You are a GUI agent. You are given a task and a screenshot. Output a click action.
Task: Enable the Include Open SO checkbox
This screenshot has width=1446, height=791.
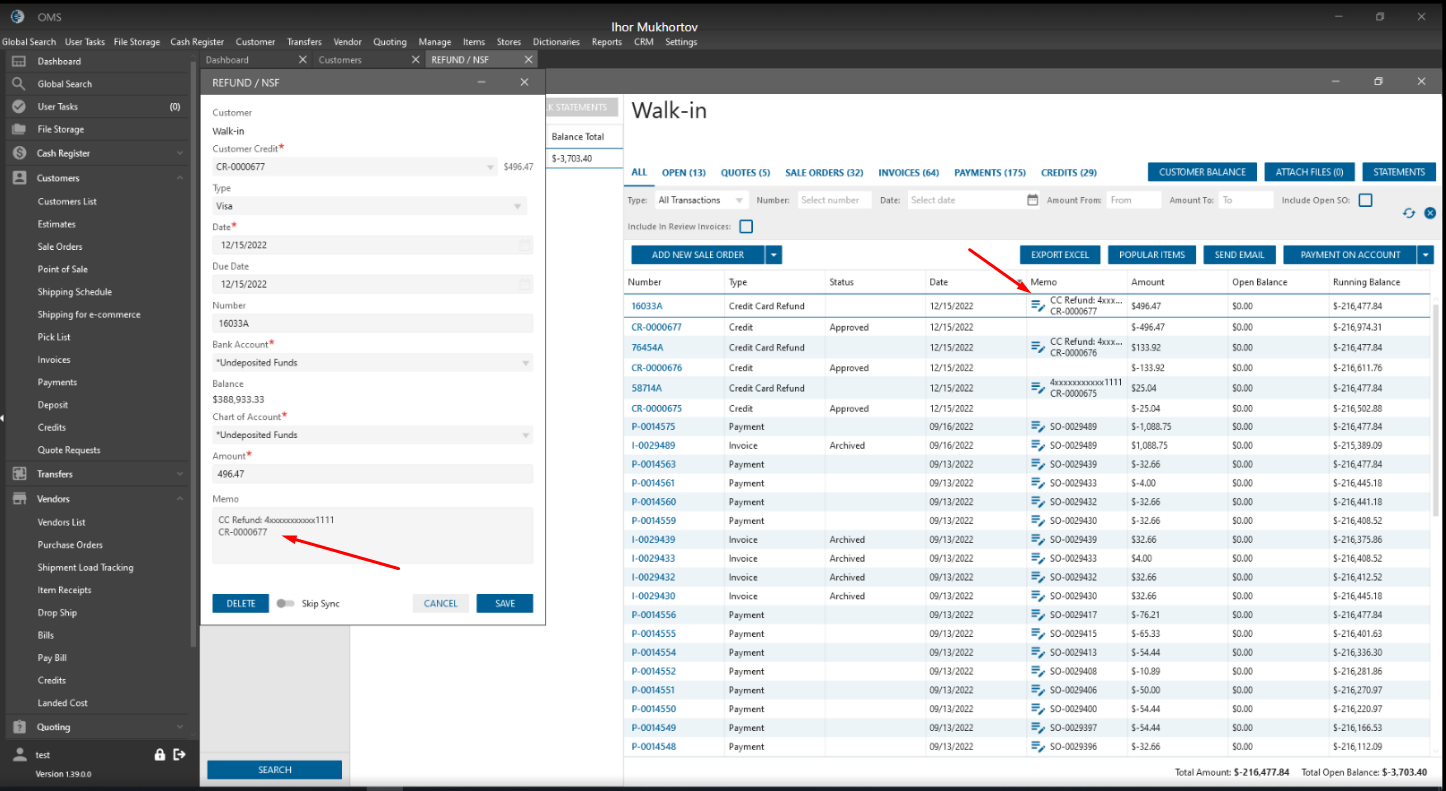1365,200
